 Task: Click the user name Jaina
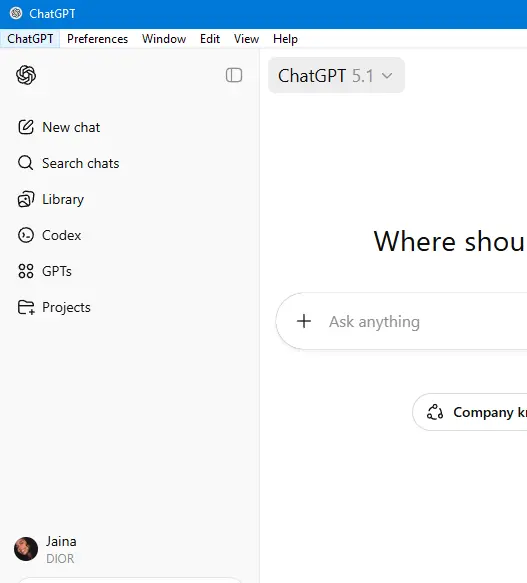[61, 541]
